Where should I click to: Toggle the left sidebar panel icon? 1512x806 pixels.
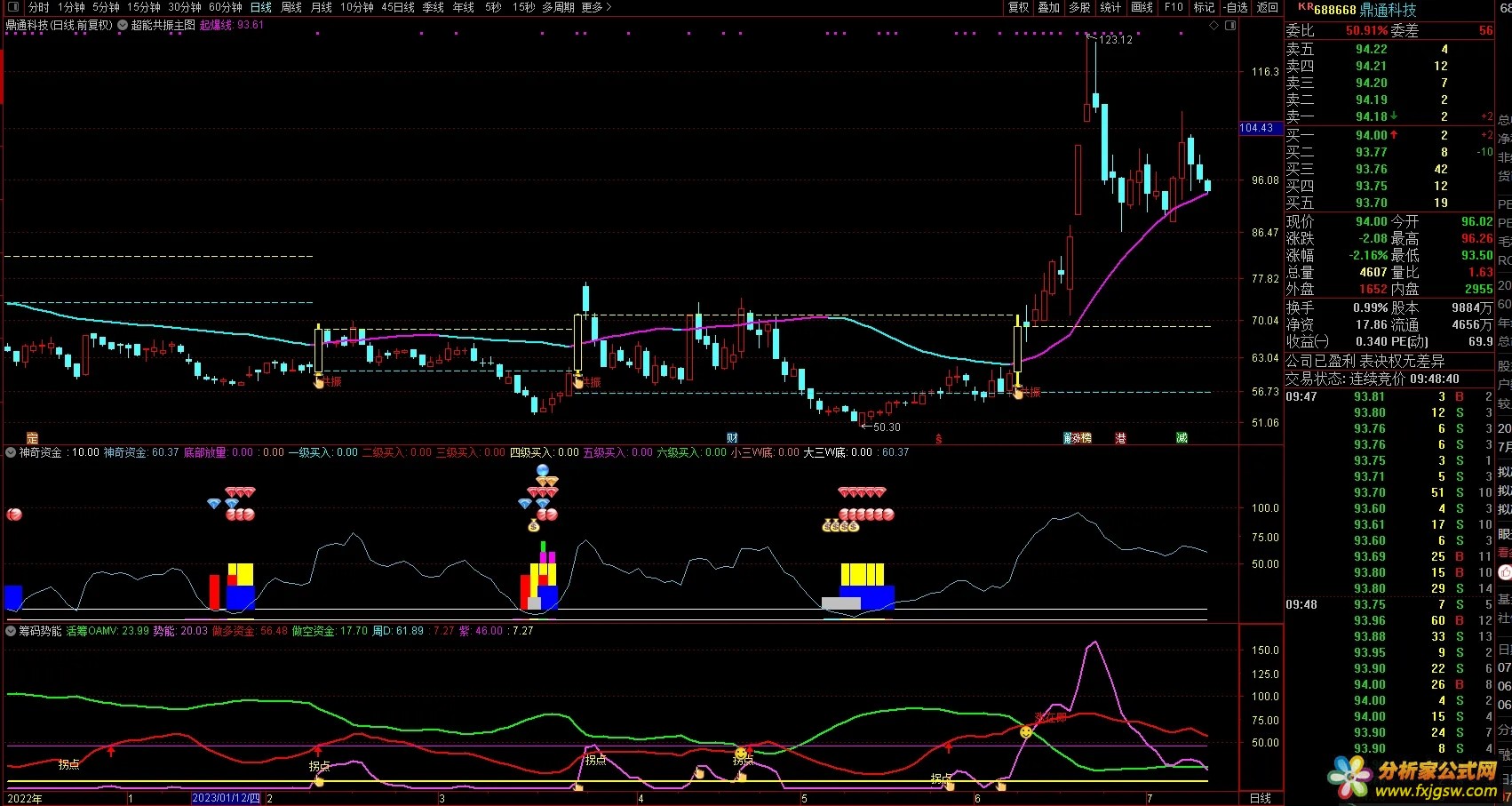pyautogui.click(x=12, y=7)
